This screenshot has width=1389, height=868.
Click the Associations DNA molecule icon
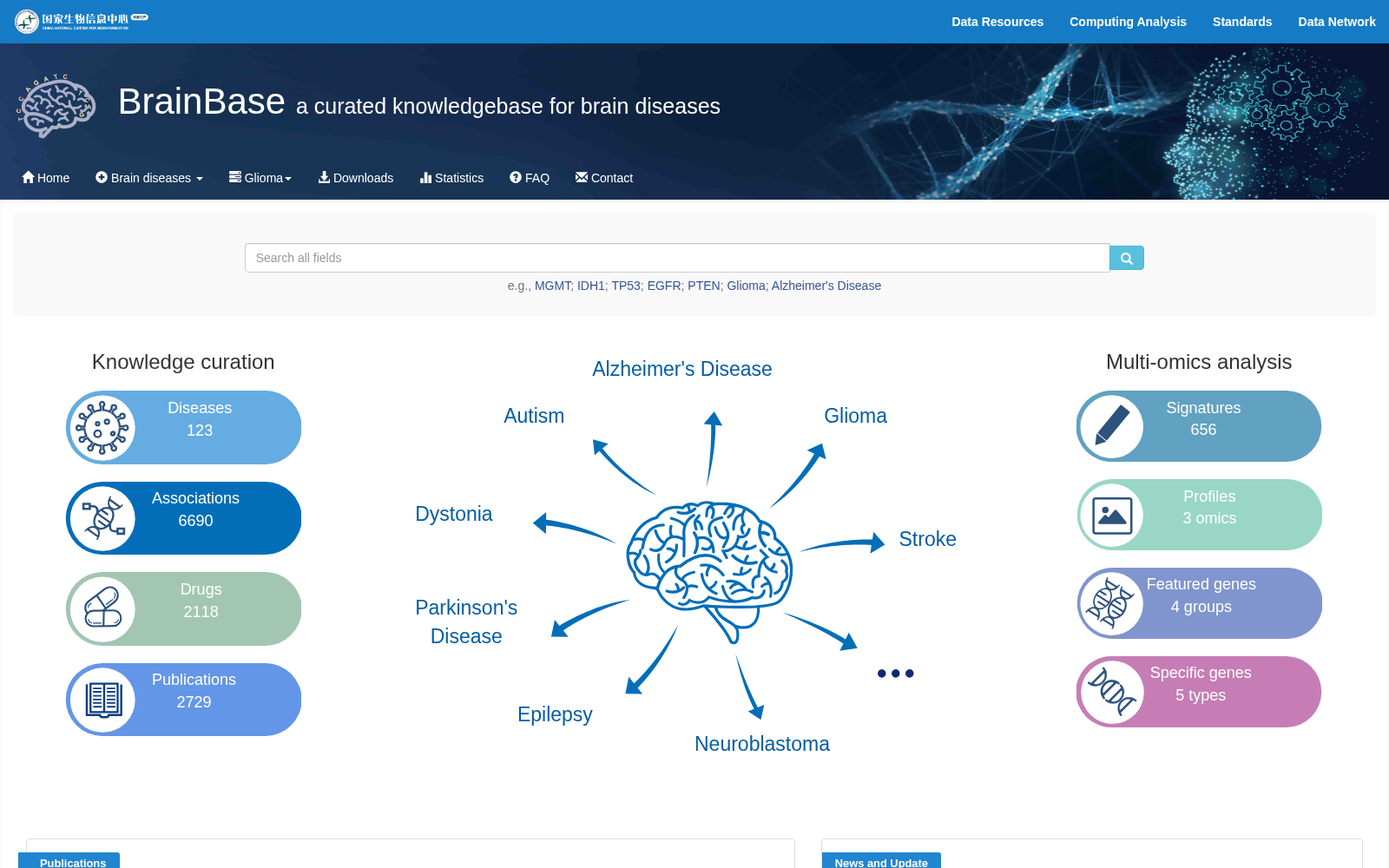[103, 519]
